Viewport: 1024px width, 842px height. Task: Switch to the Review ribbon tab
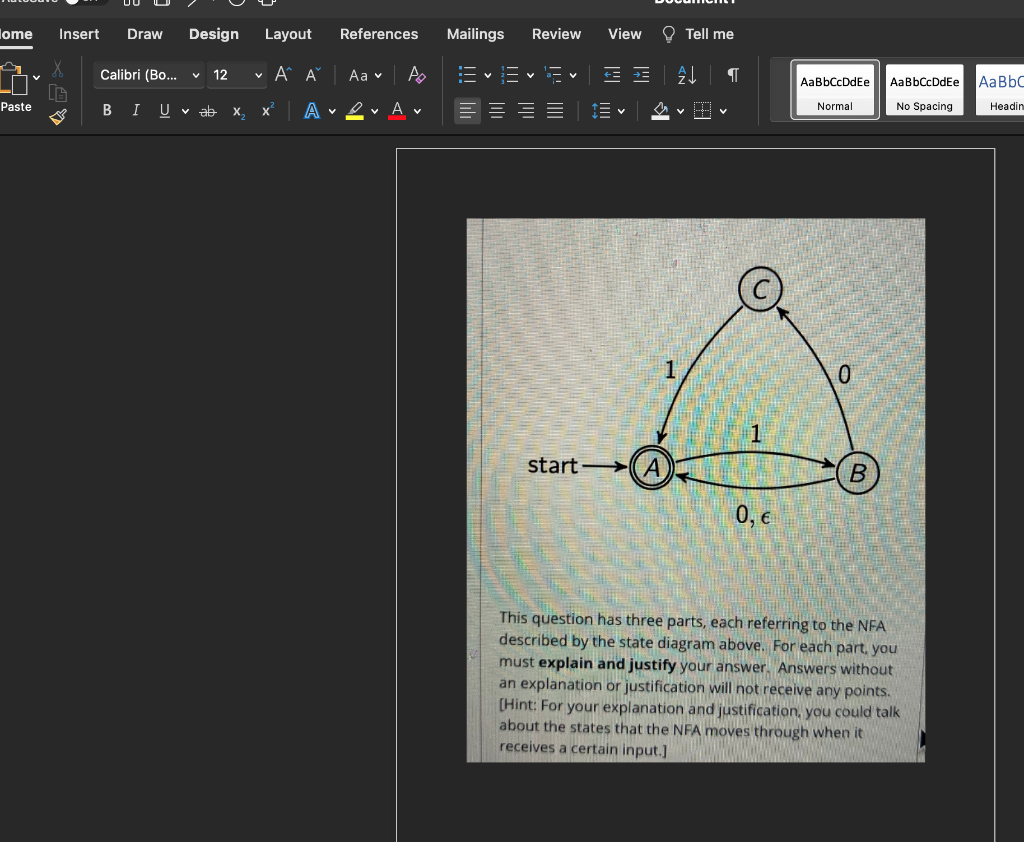556,34
